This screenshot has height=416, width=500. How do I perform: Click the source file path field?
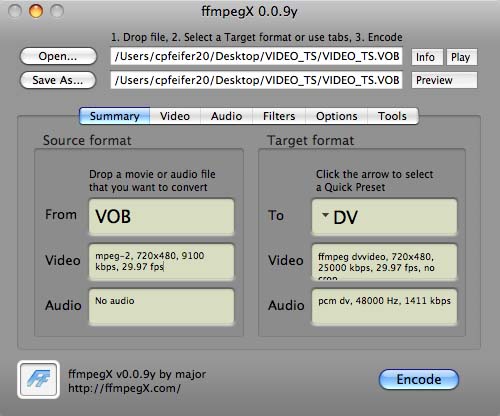pos(256,56)
